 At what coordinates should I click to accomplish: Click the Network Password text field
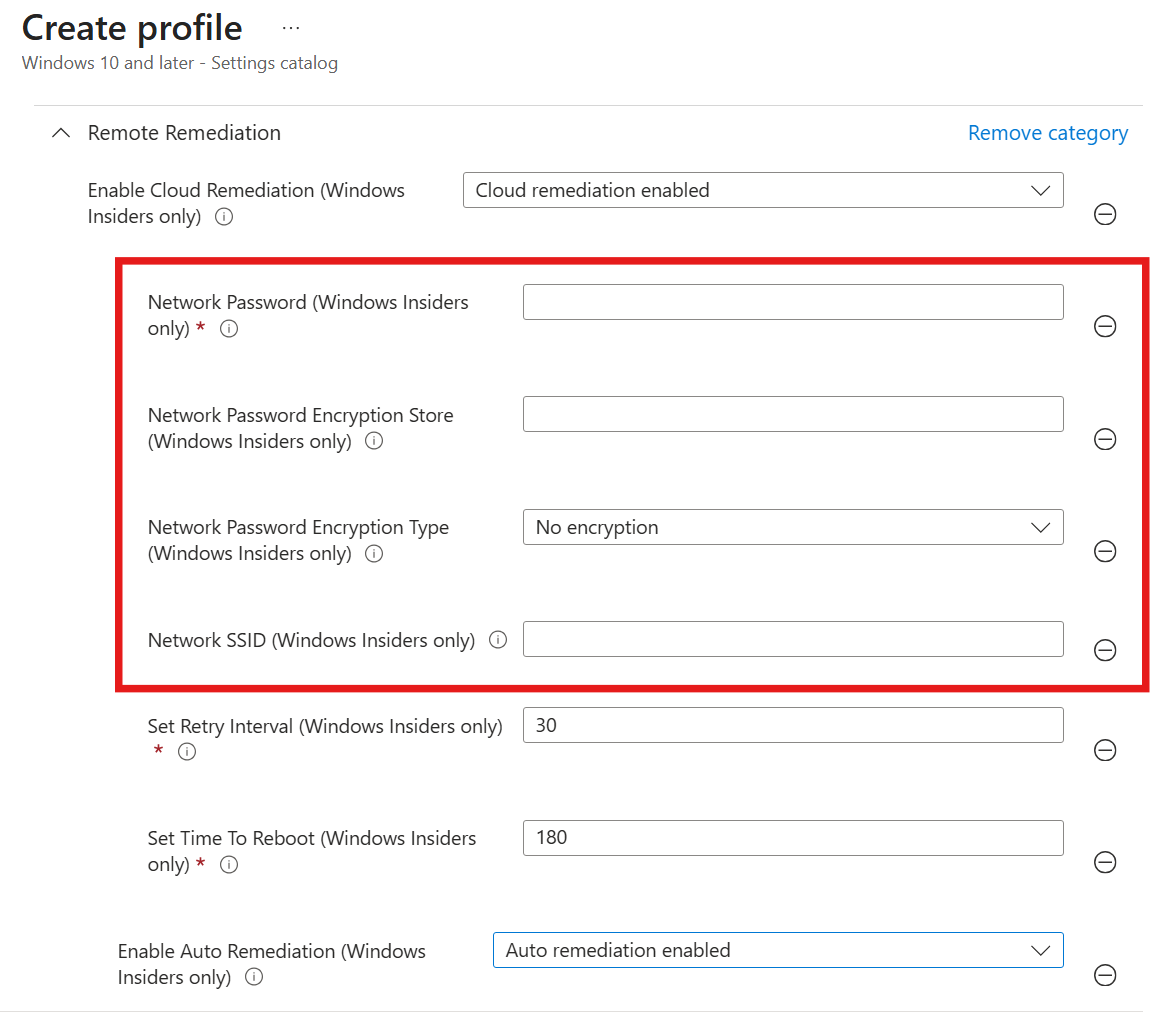792,302
